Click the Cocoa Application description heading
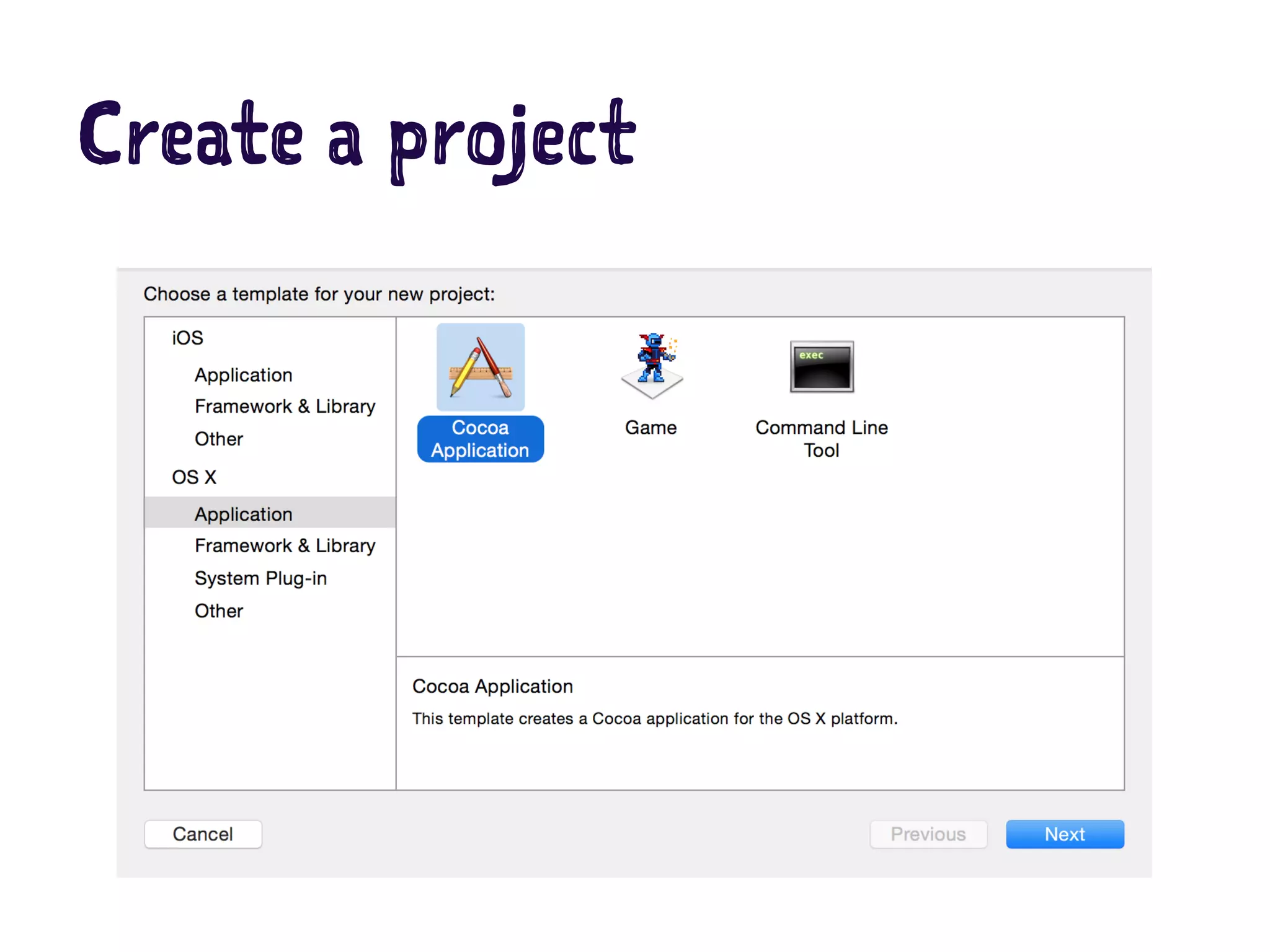The image size is (1270, 952). [492, 687]
